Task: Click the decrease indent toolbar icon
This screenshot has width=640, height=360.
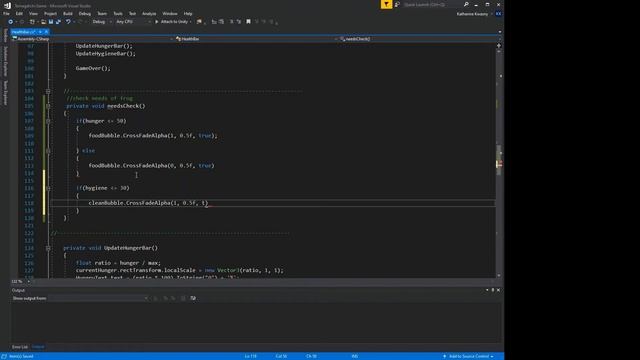Action: pyautogui.click(x=214, y=22)
